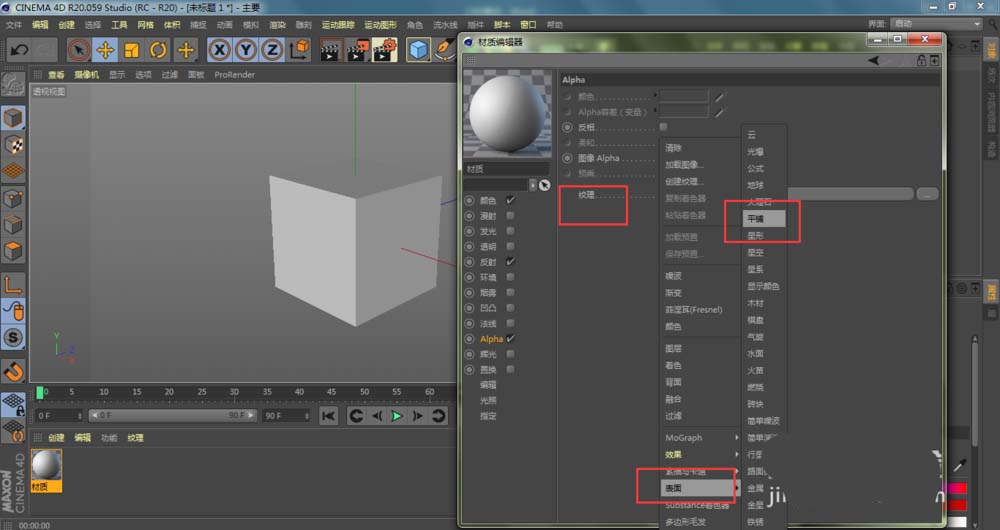Disable the Alpha channel checkbox
This screenshot has width=1000, height=530.
[510, 339]
